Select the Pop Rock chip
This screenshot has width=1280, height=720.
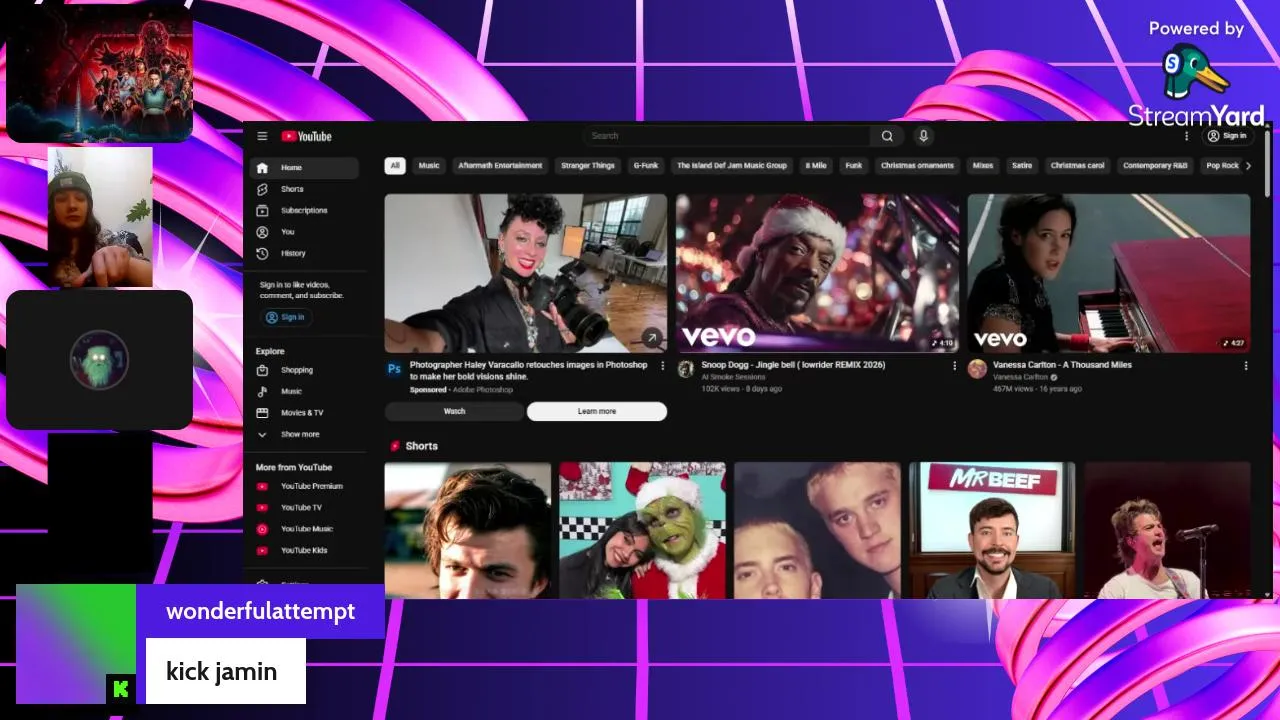click(x=1222, y=166)
